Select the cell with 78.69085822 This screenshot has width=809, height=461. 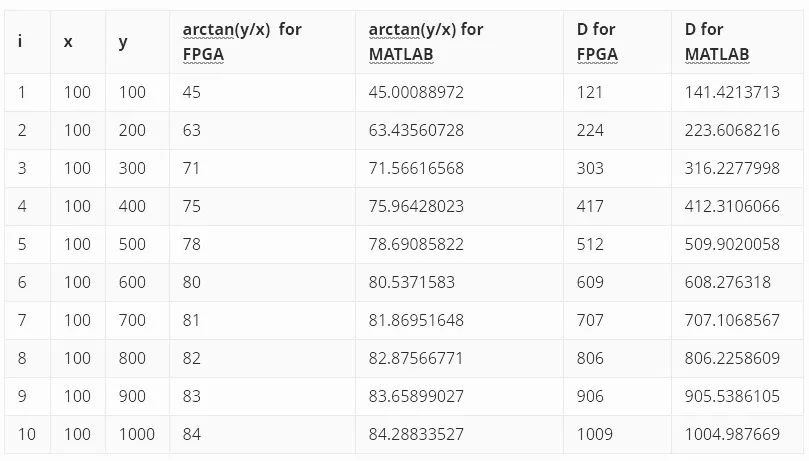point(416,244)
